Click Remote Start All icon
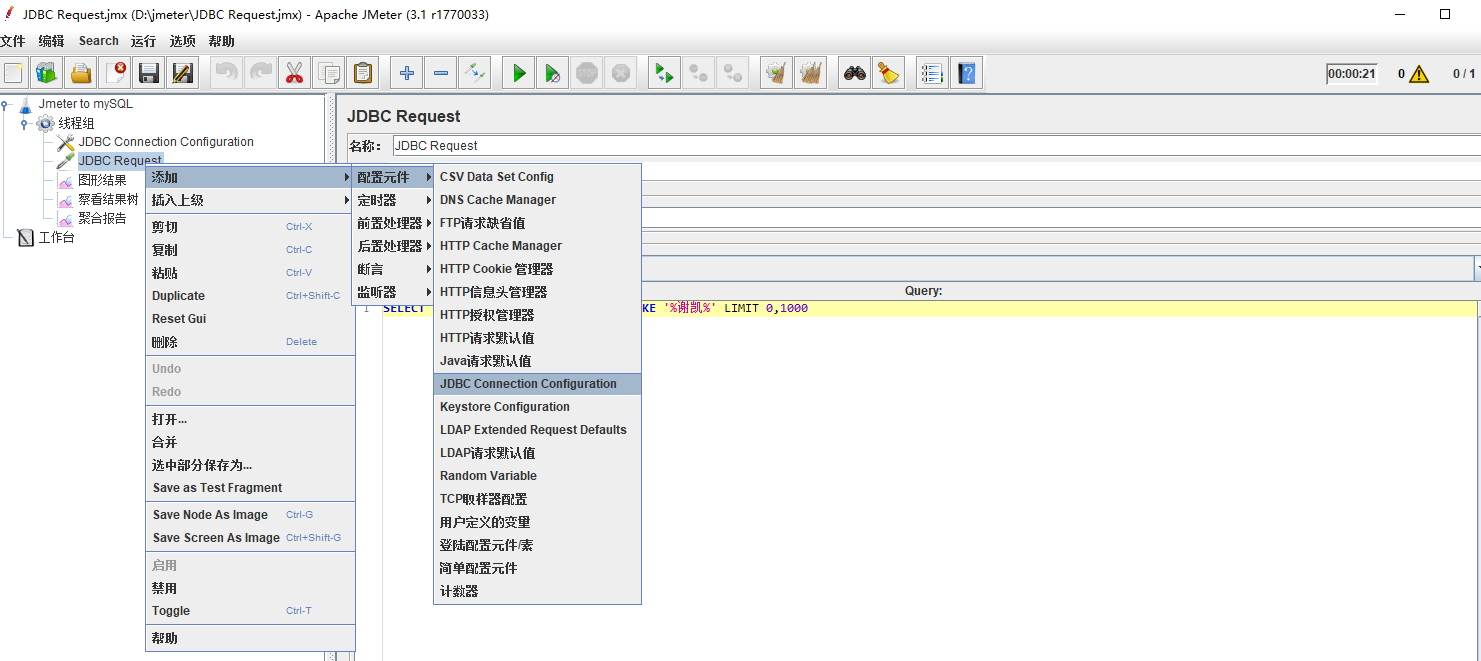1481x661 pixels. tap(664, 73)
